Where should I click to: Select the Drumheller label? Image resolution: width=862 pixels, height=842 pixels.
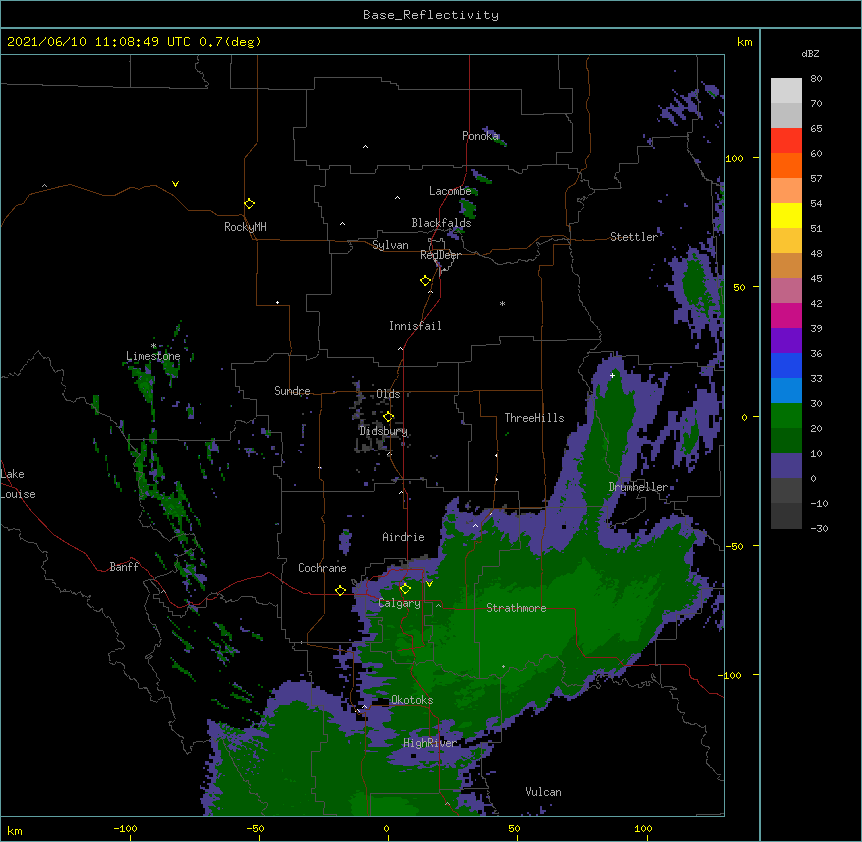pyautogui.click(x=638, y=487)
